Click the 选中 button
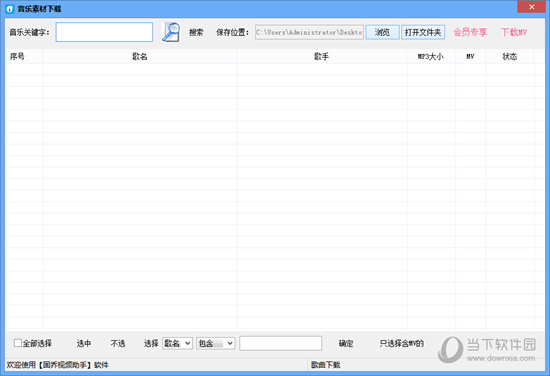 coord(84,343)
